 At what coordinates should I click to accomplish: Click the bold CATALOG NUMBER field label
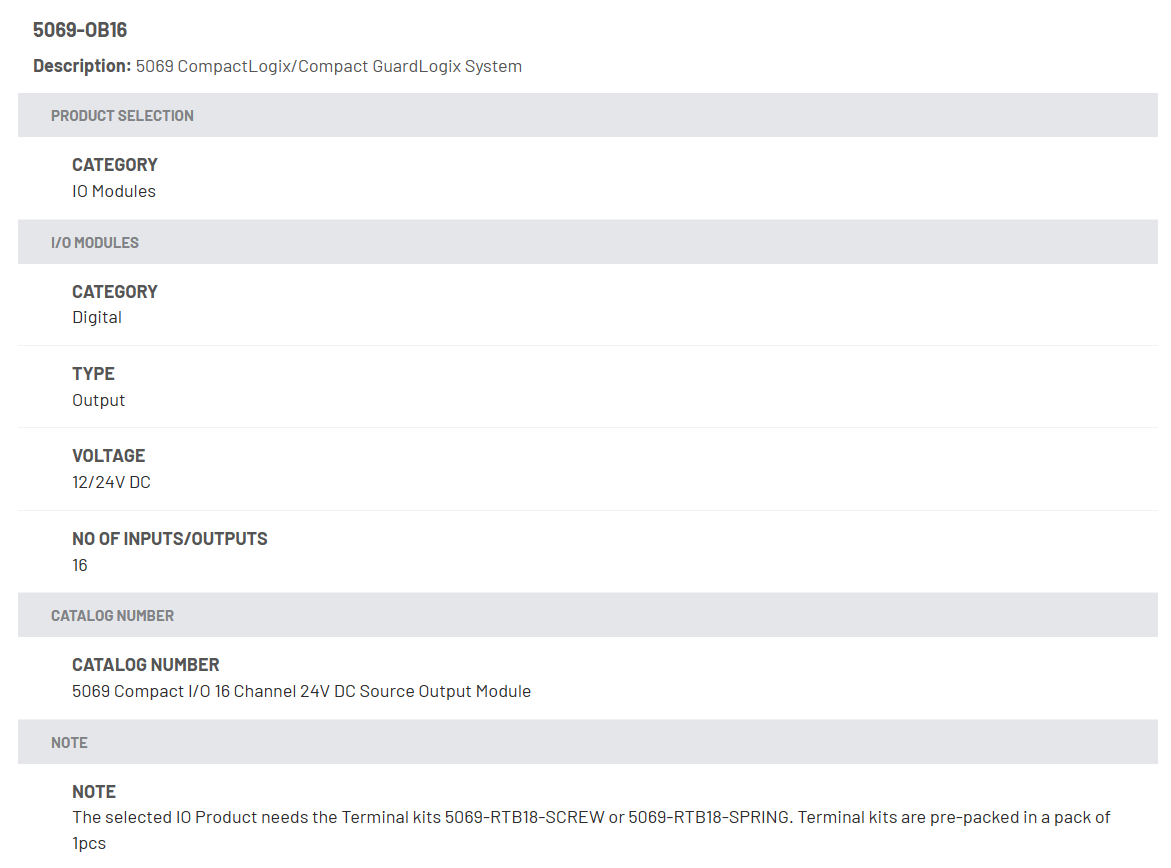(x=146, y=665)
